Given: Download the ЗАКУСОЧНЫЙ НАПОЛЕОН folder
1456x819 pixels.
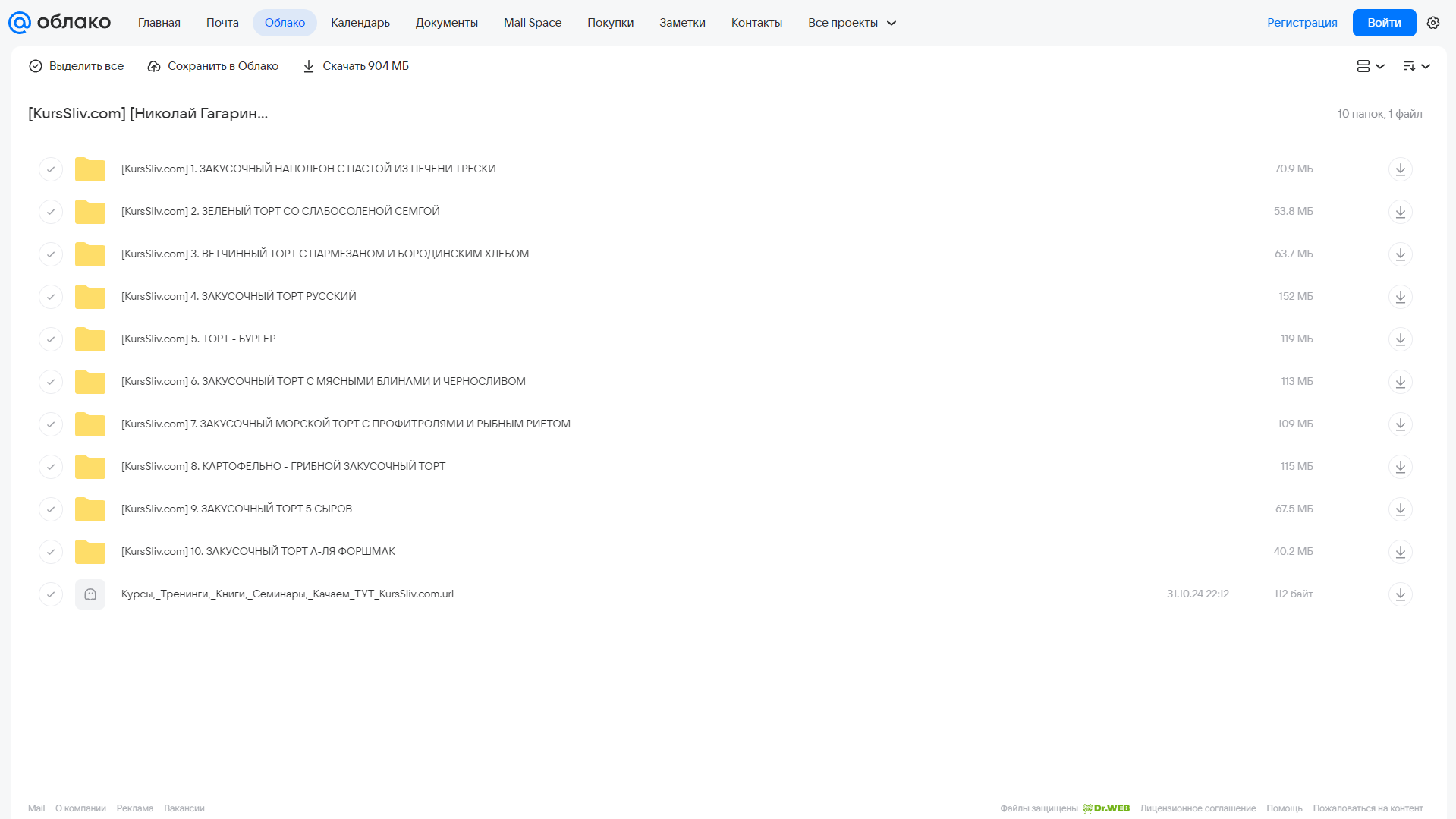Looking at the screenshot, I should [x=1401, y=169].
